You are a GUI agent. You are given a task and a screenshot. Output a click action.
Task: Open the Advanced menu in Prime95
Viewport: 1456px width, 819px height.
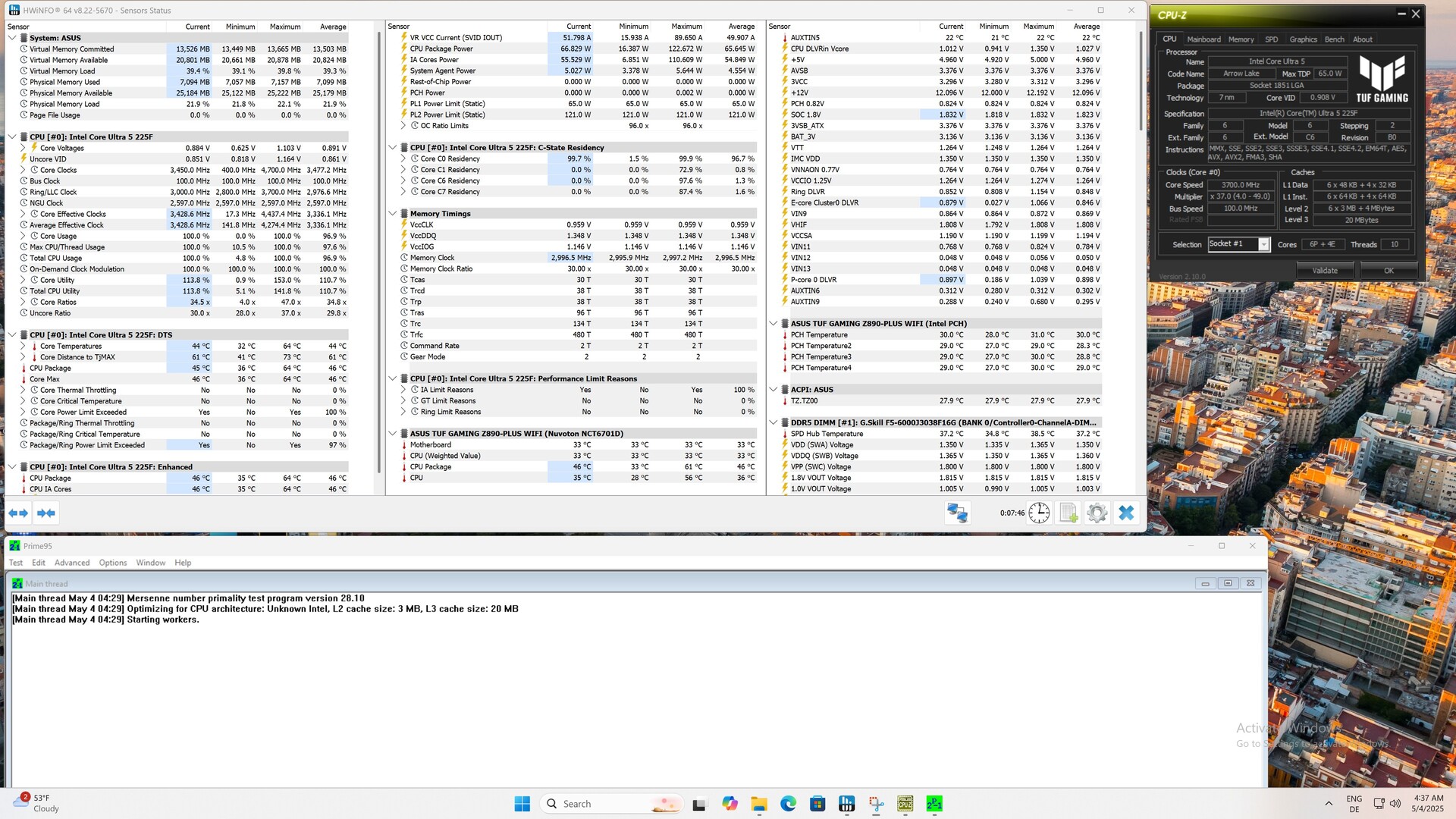coord(72,563)
